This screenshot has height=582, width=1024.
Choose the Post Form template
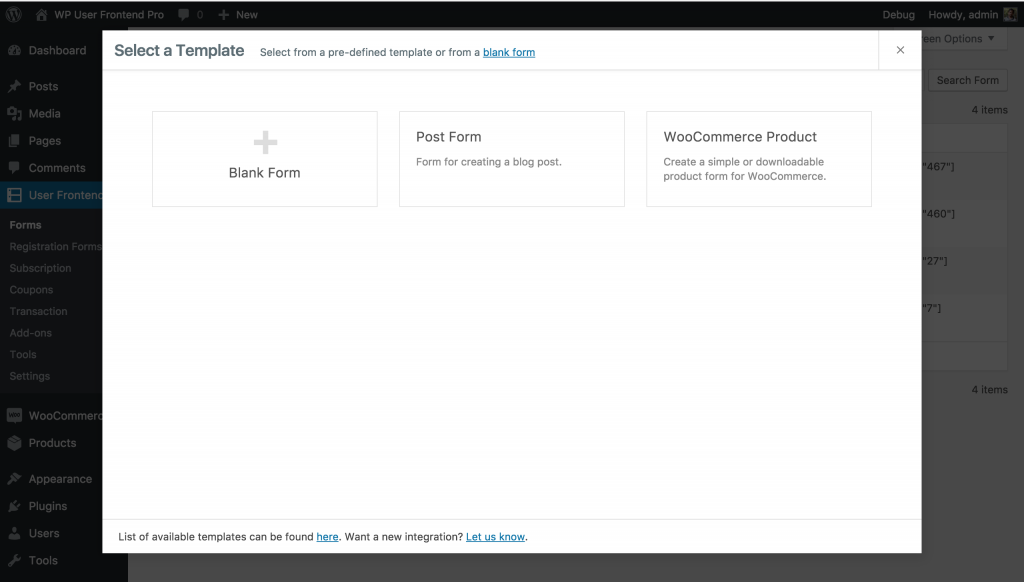click(511, 159)
